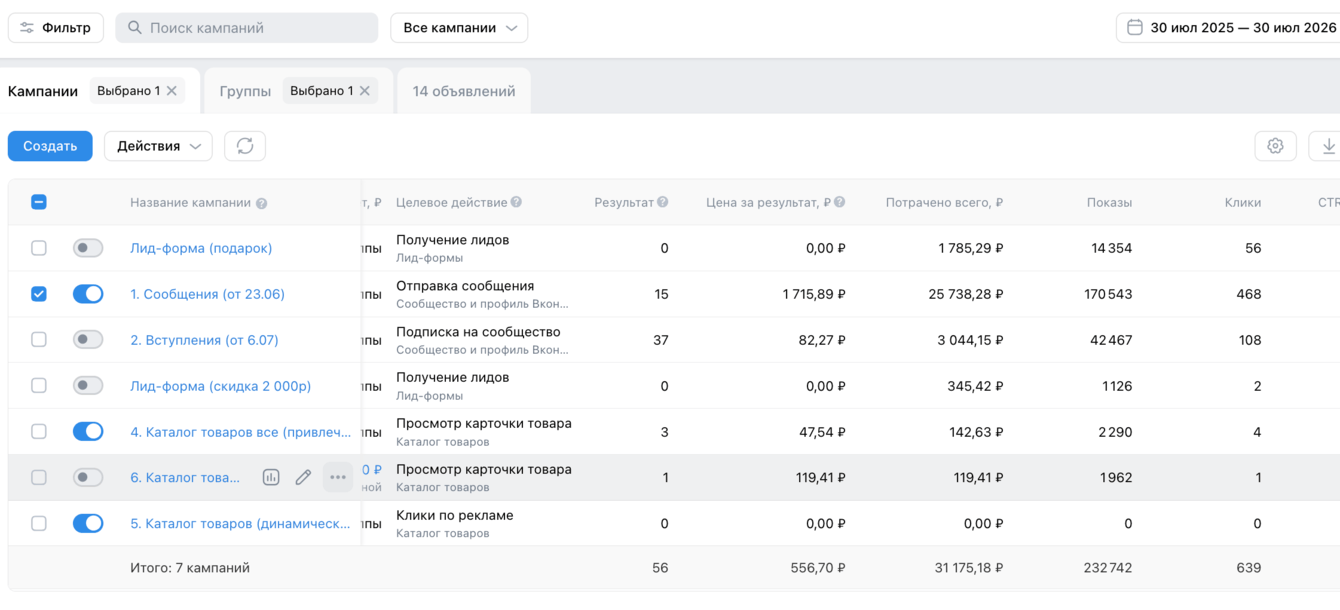Screen dimensions: 1340x610
Task: Click the download export icon
Action: click(x=1328, y=146)
